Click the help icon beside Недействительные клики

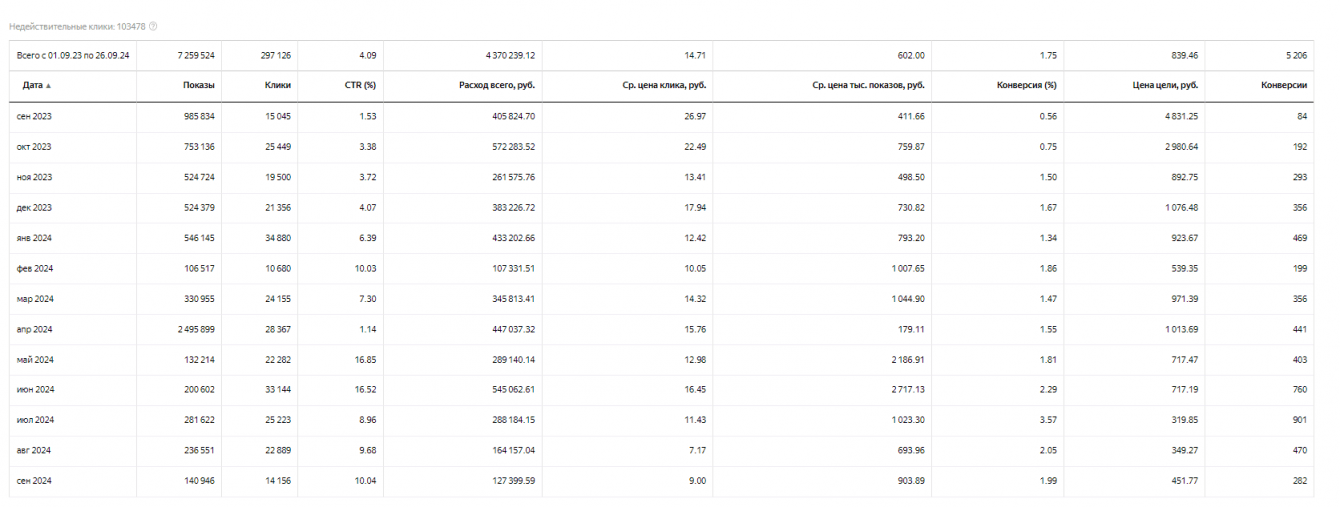tap(153, 26)
